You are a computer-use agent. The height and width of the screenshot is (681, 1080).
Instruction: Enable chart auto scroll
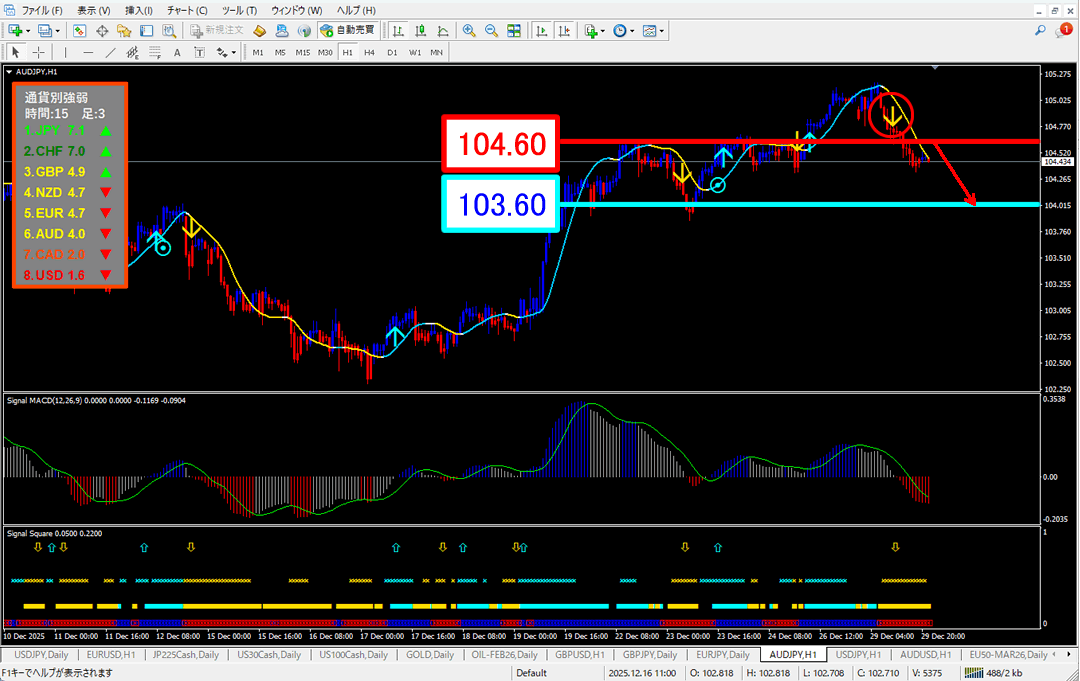(x=540, y=30)
